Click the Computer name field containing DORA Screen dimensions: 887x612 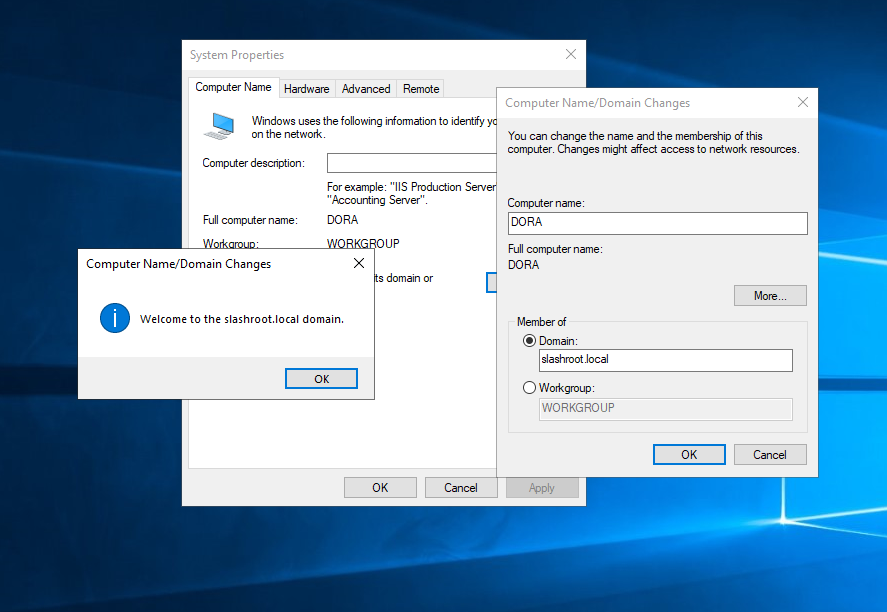click(657, 223)
